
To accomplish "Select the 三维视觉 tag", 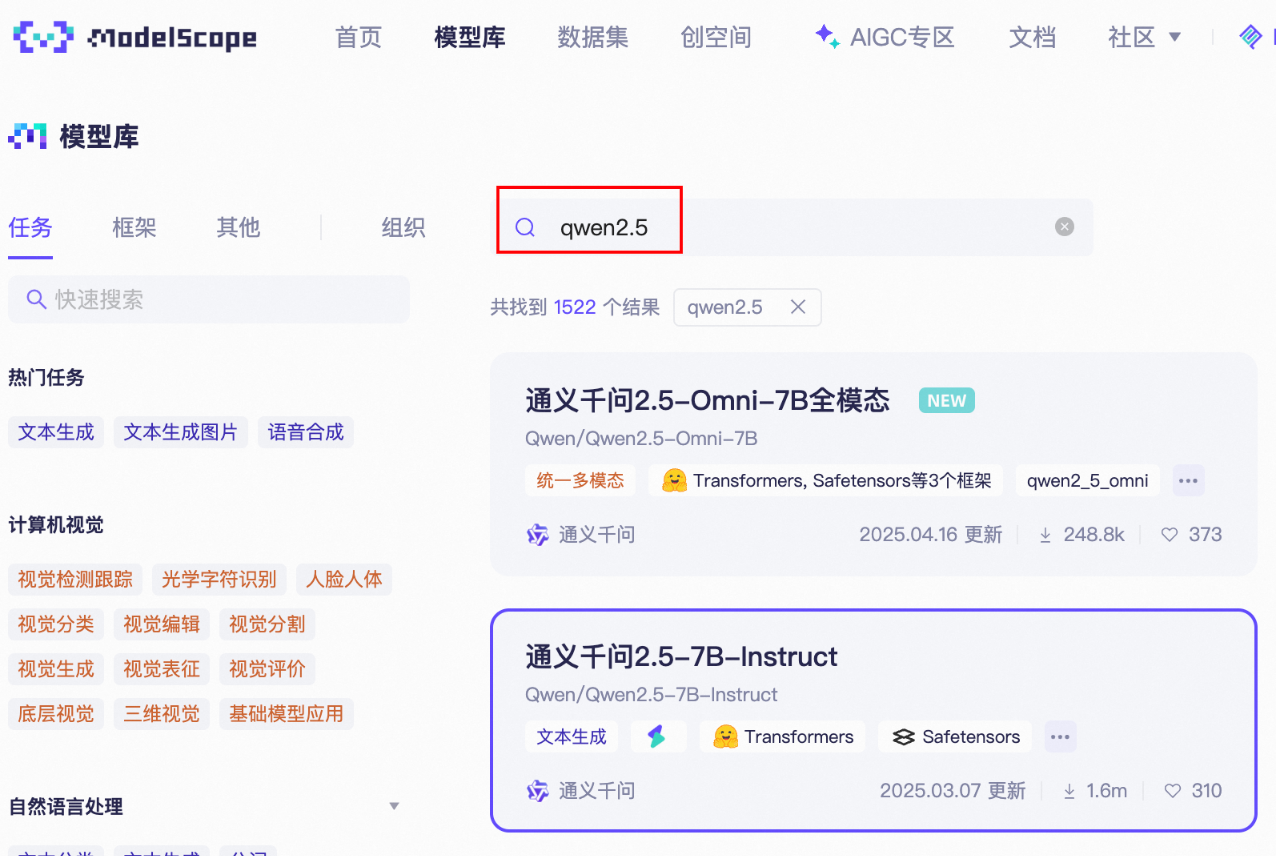I will tap(161, 714).
